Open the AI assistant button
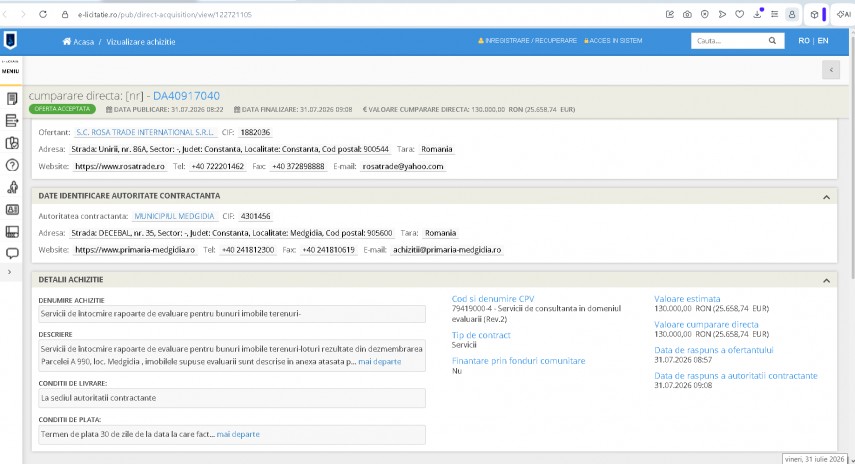Viewport: 855px width, 464px height. pos(844,15)
